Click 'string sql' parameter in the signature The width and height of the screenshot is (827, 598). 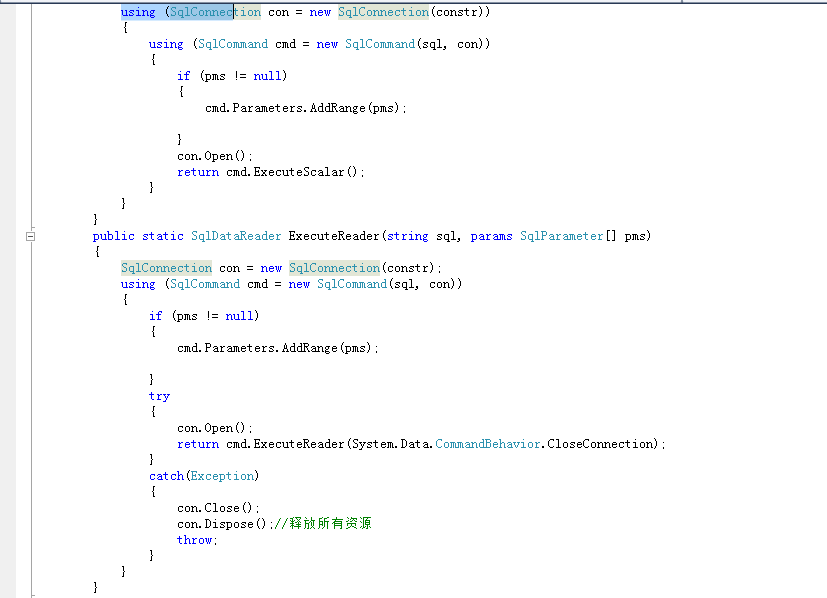[x=423, y=236]
